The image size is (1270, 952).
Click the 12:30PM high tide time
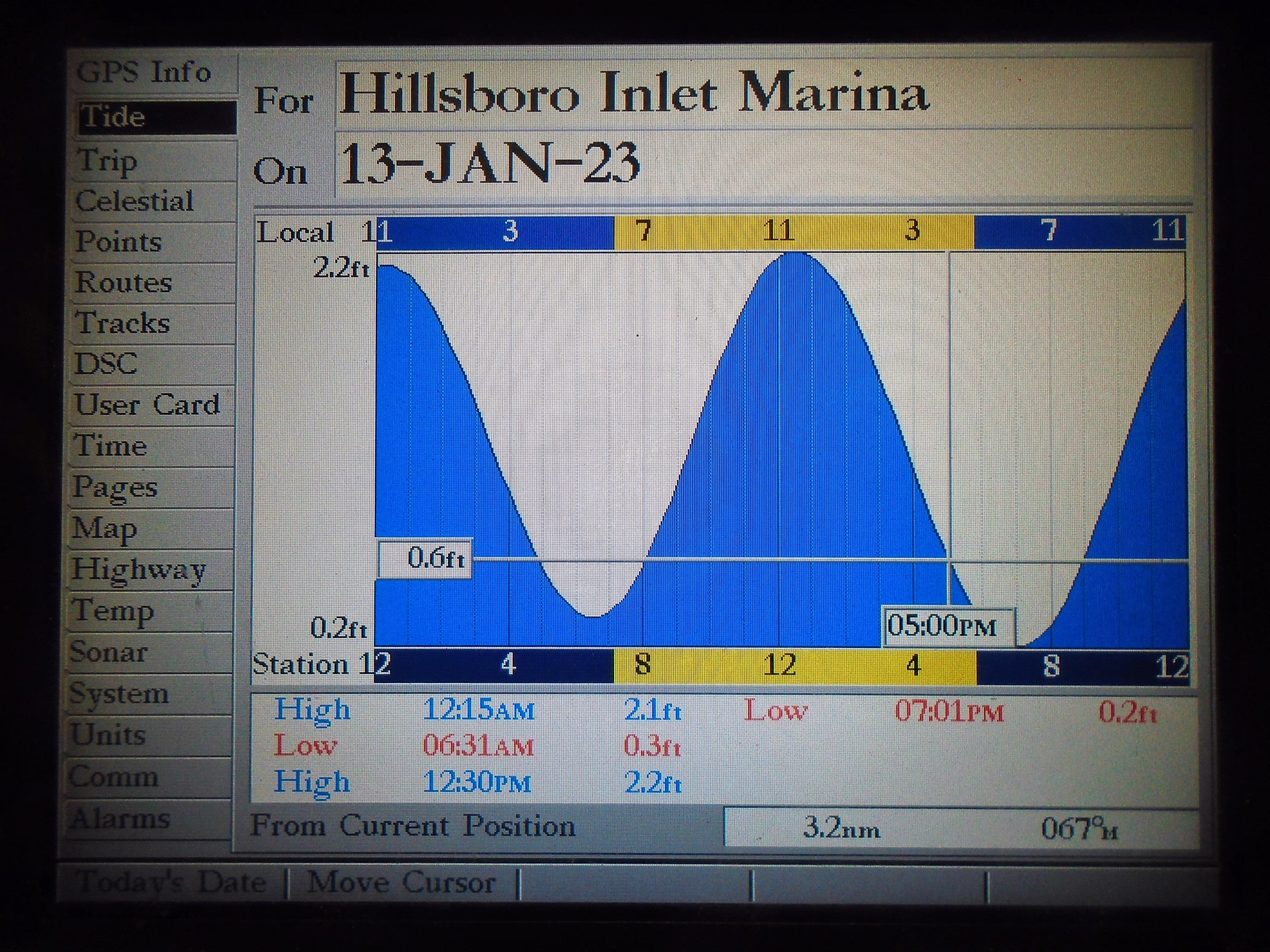[478, 782]
